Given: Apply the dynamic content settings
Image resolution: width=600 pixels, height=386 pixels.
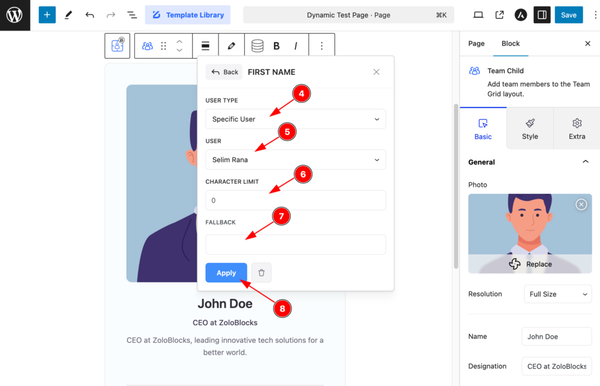Looking at the screenshot, I should pos(226,273).
